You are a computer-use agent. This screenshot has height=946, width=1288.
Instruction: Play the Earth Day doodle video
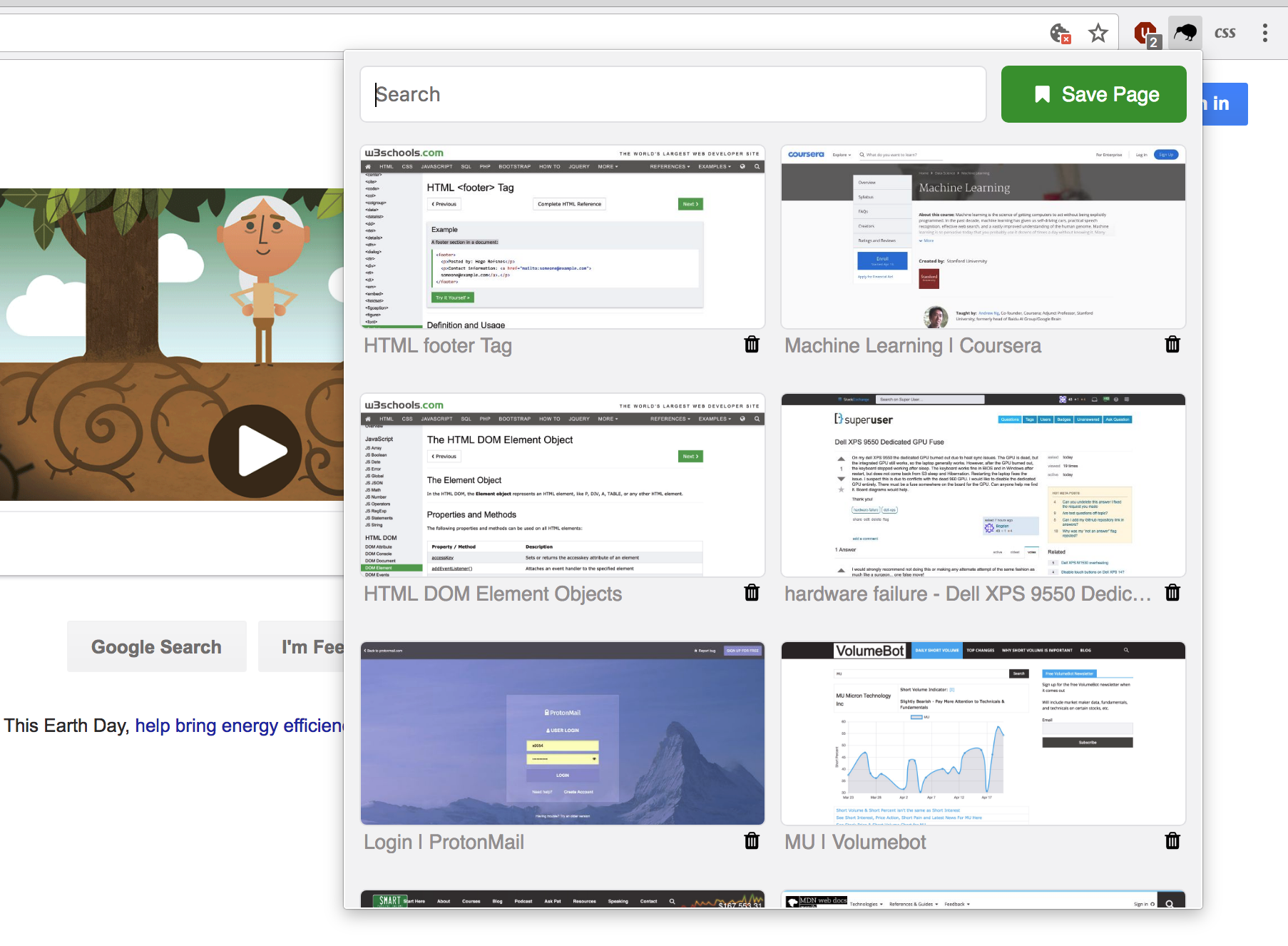255,451
